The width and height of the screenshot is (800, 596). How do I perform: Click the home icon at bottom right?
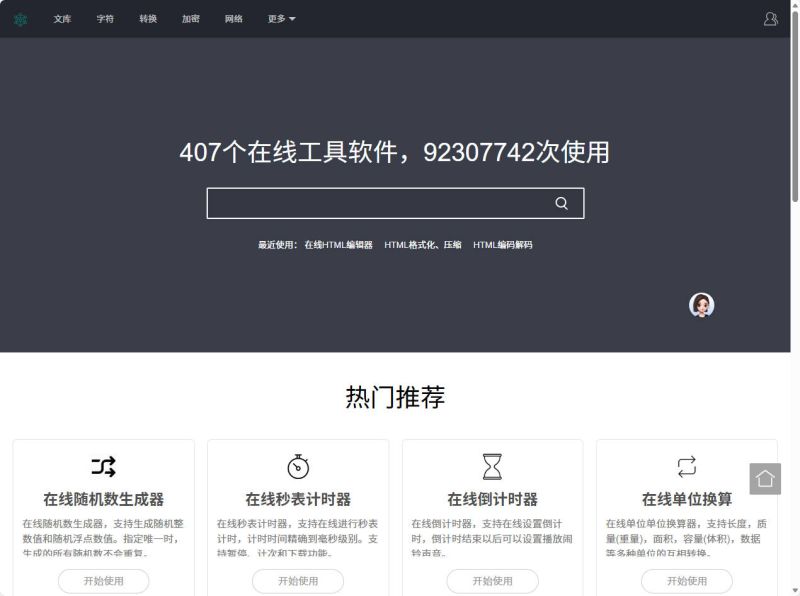(x=766, y=479)
